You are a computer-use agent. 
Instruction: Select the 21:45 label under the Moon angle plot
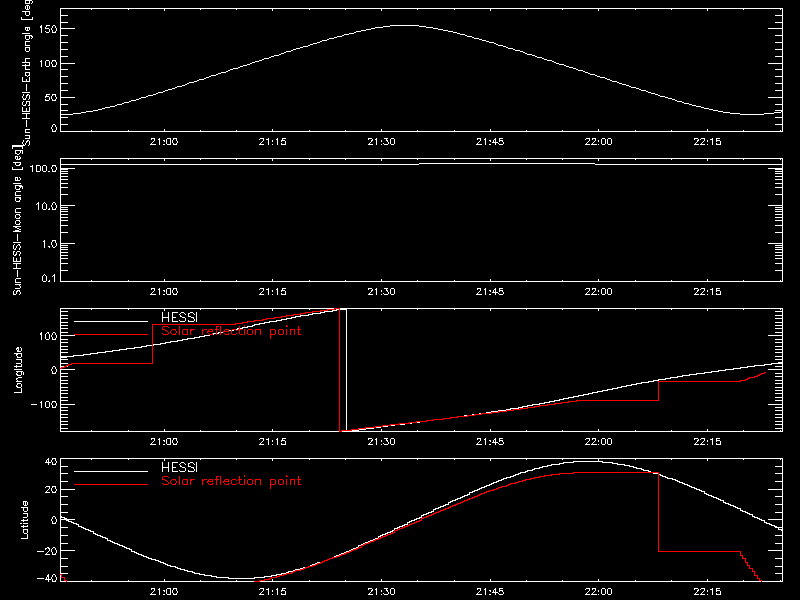click(490, 292)
